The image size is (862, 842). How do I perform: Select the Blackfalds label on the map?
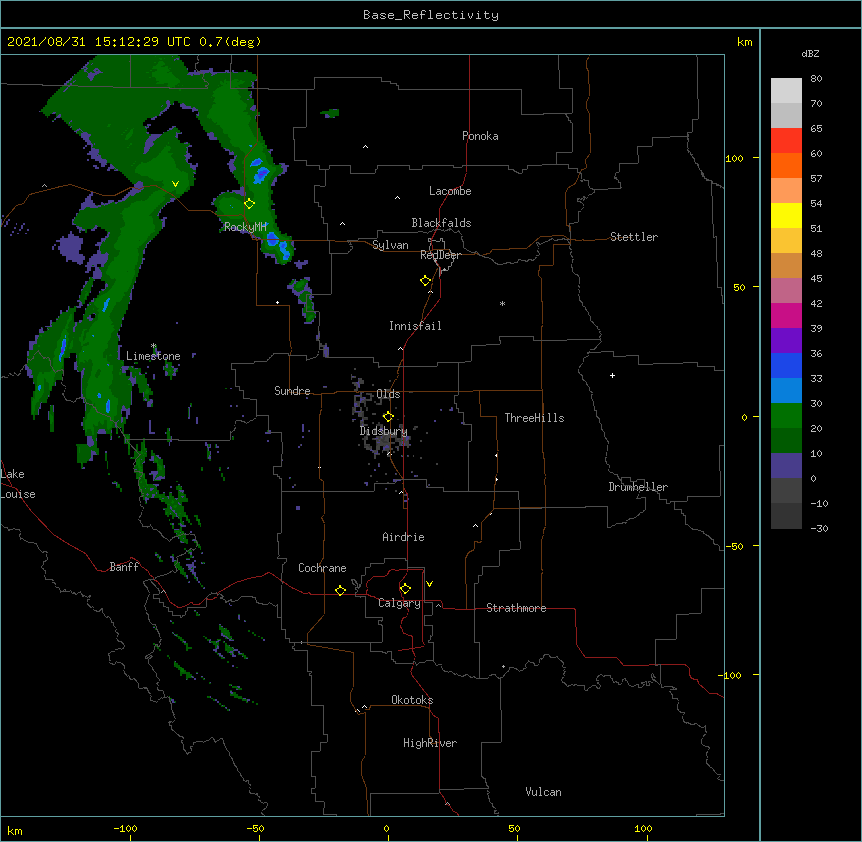point(441,223)
